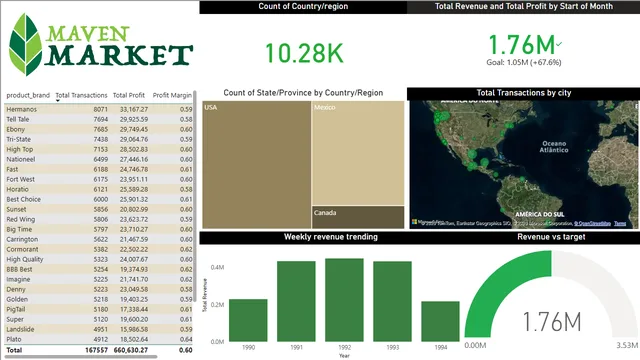Click the Count of Country/region title
This screenshot has width=640, height=360.
click(303, 6)
